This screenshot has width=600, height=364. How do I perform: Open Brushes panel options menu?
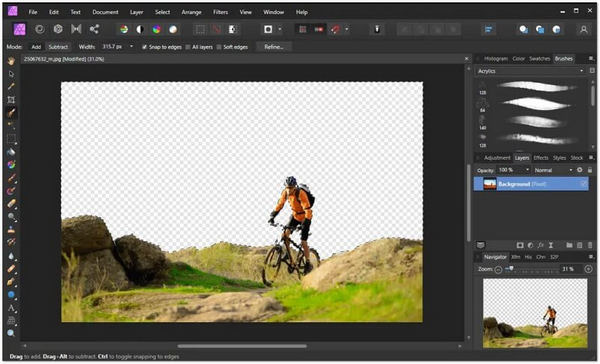point(591,59)
